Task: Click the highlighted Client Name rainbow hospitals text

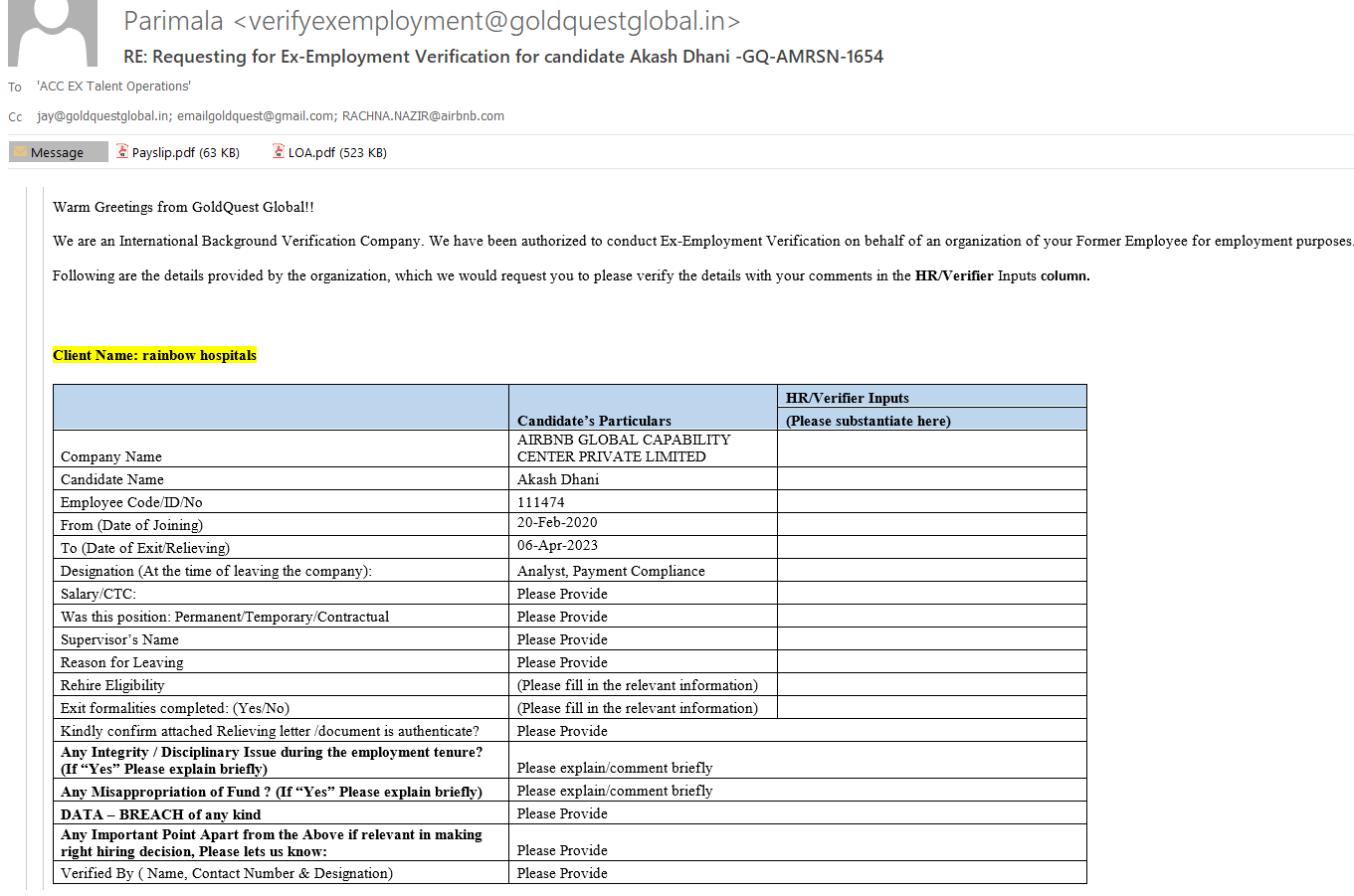Action: [x=154, y=355]
